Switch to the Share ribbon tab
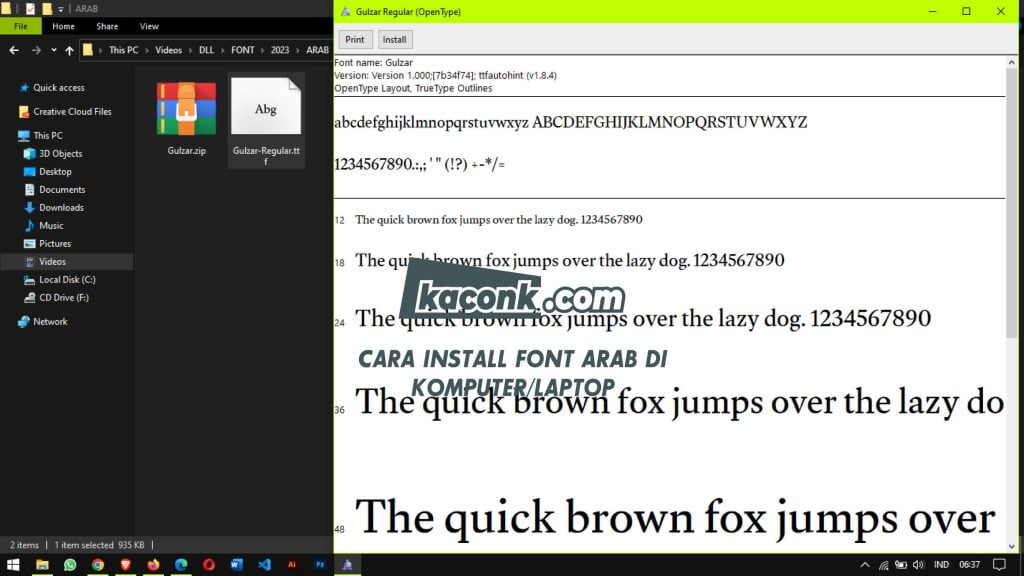 (107, 26)
